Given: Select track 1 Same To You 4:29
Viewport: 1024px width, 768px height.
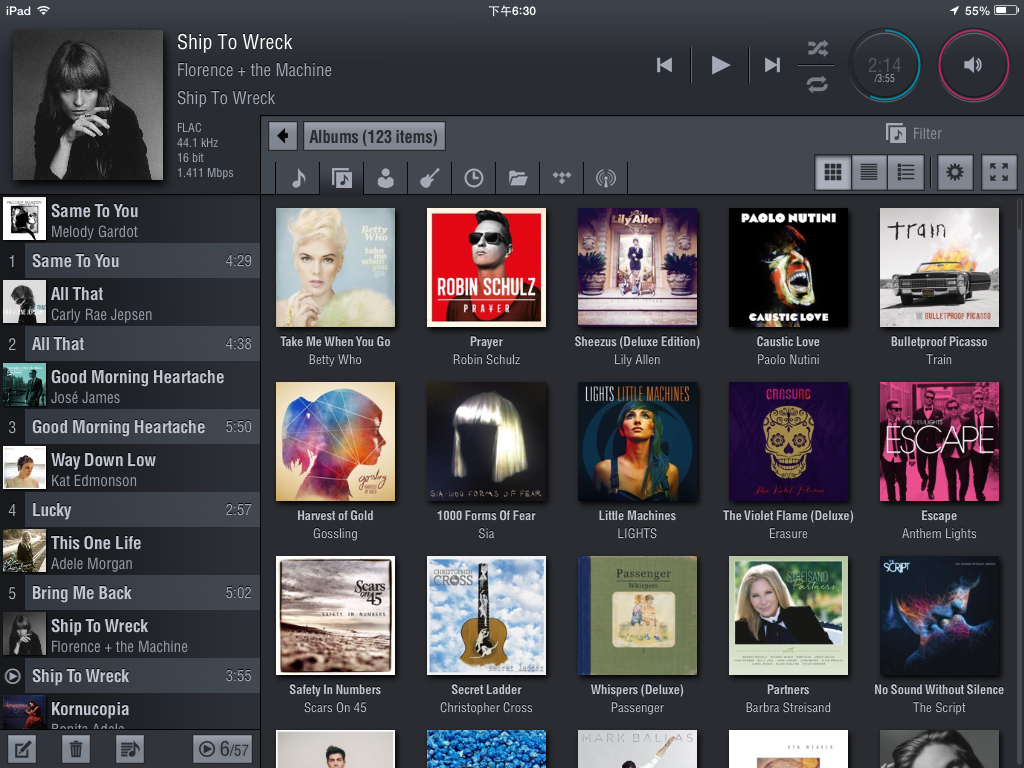Looking at the screenshot, I should 130,261.
